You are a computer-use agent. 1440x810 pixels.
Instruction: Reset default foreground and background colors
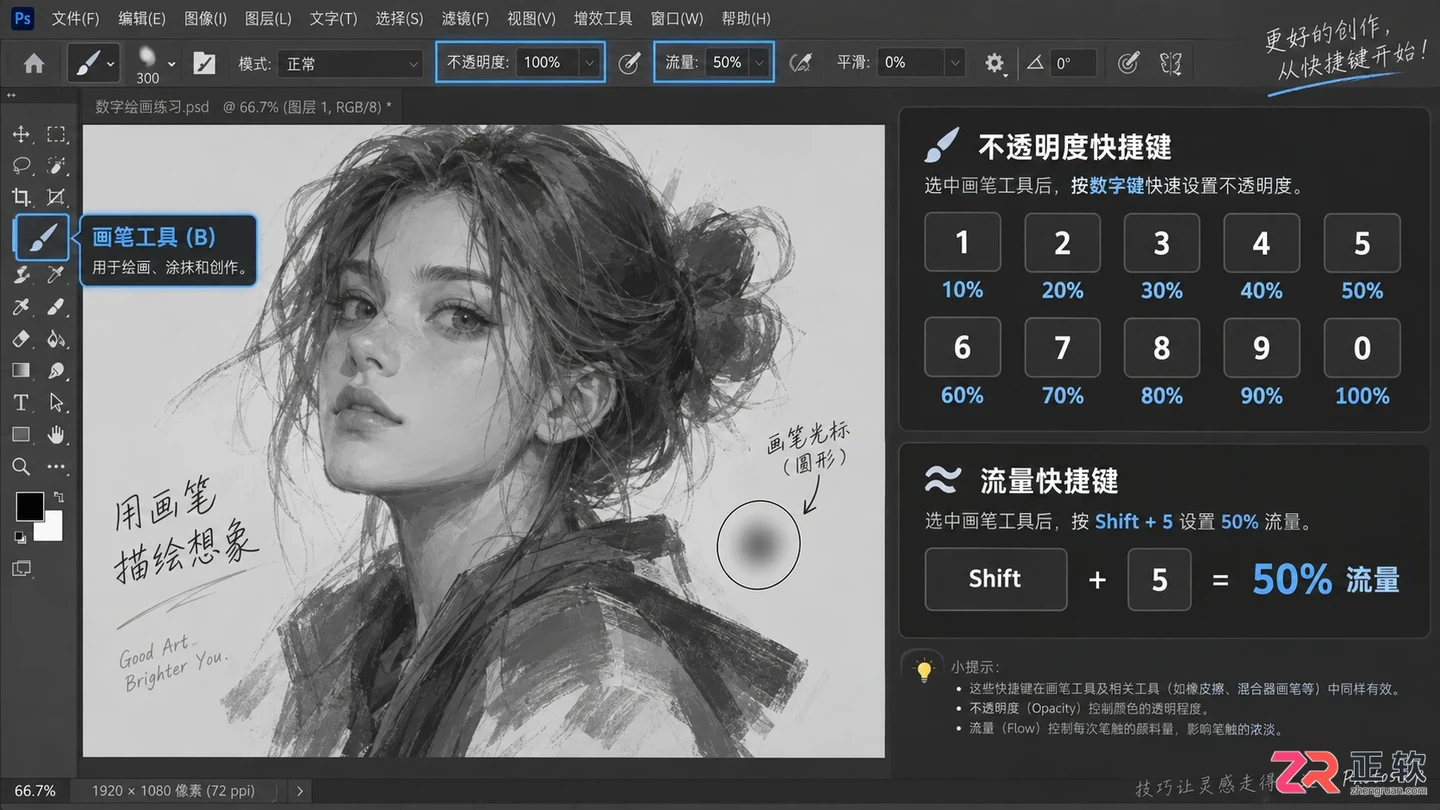[20, 537]
